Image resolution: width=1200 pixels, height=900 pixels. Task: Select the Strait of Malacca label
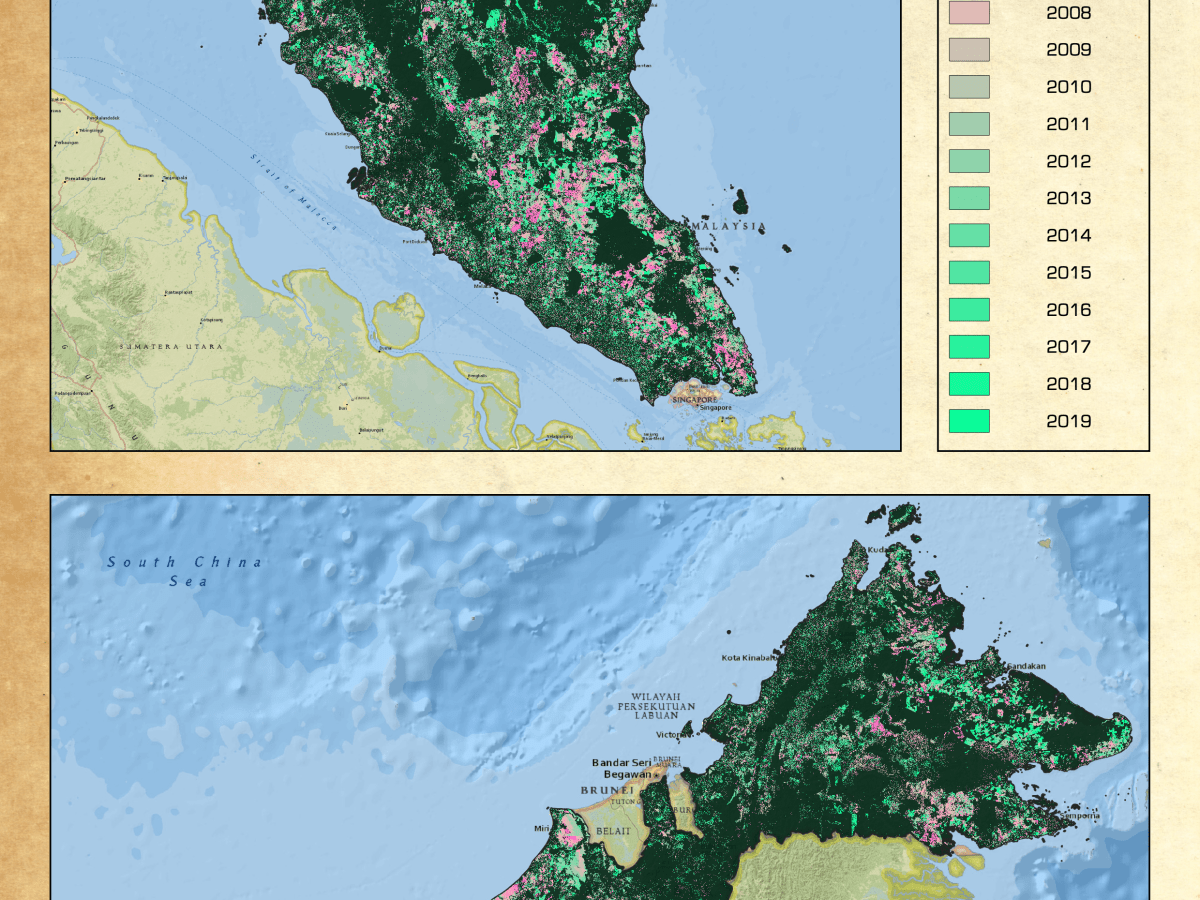click(x=293, y=193)
